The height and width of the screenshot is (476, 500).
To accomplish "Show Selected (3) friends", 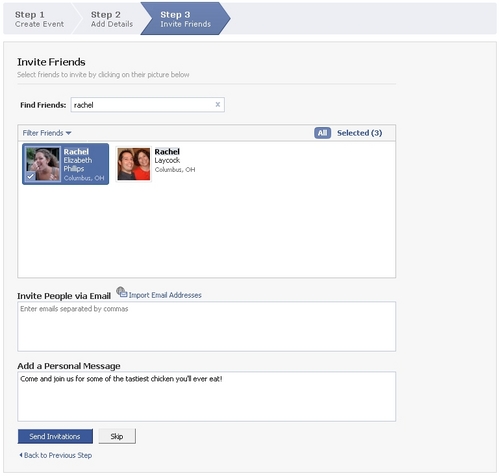I will 359,133.
